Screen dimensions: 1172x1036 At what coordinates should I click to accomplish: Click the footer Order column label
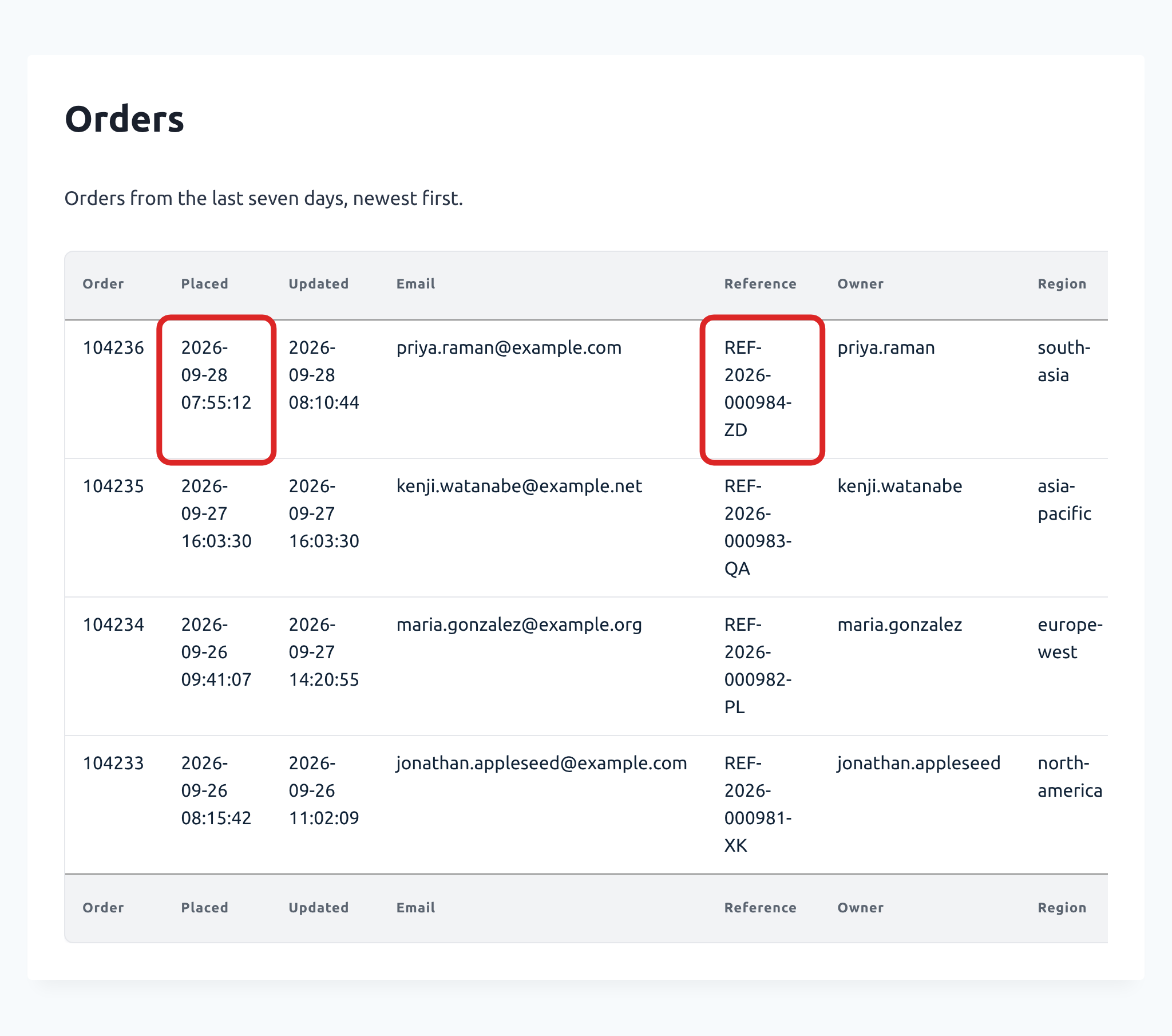coord(103,908)
